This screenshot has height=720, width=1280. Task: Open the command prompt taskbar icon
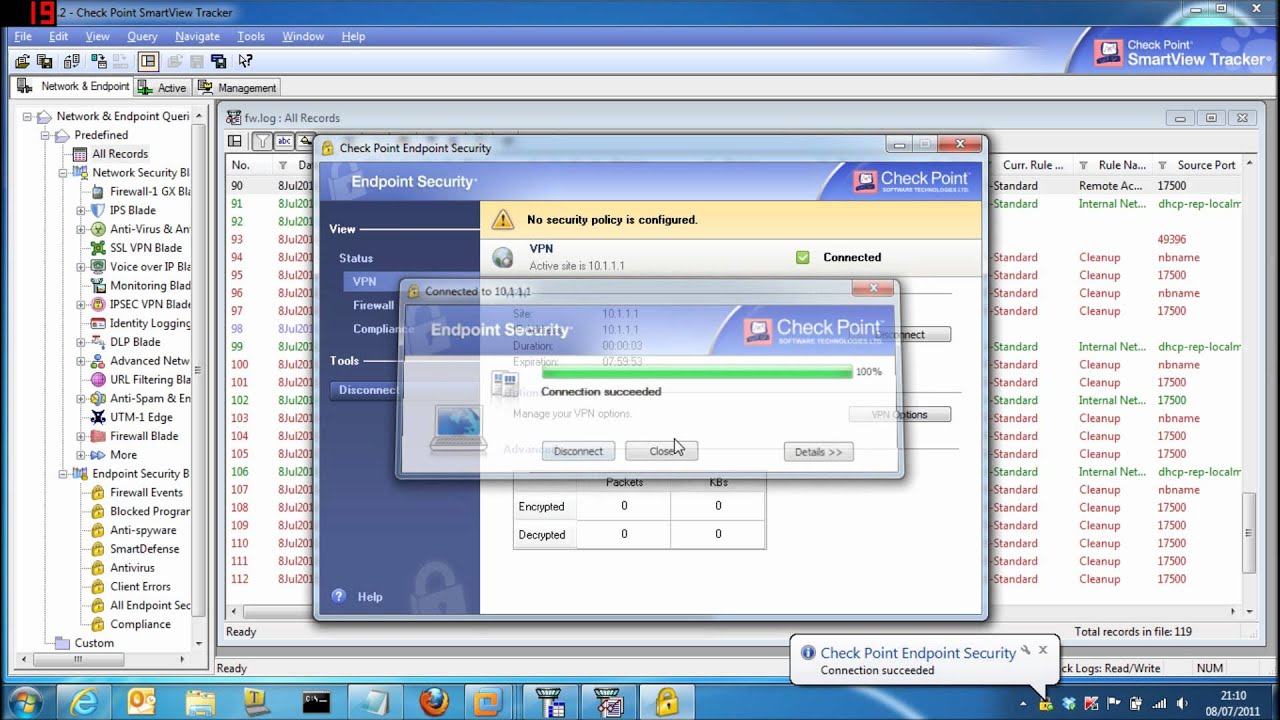click(316, 701)
